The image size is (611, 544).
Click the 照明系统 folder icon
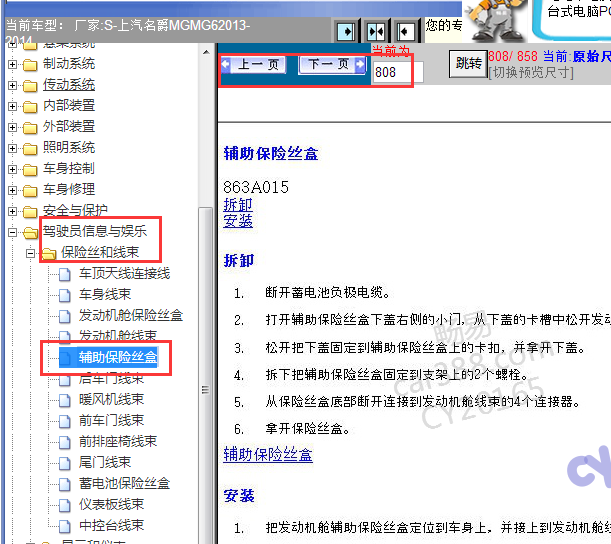[x=30, y=148]
